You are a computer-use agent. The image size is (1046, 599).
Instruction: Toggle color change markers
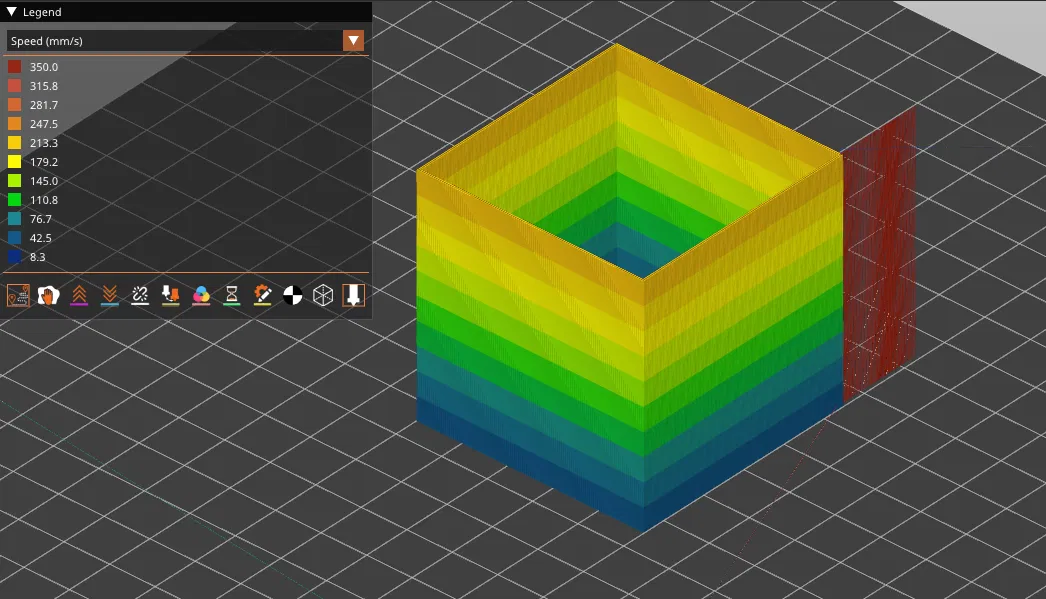pos(201,294)
